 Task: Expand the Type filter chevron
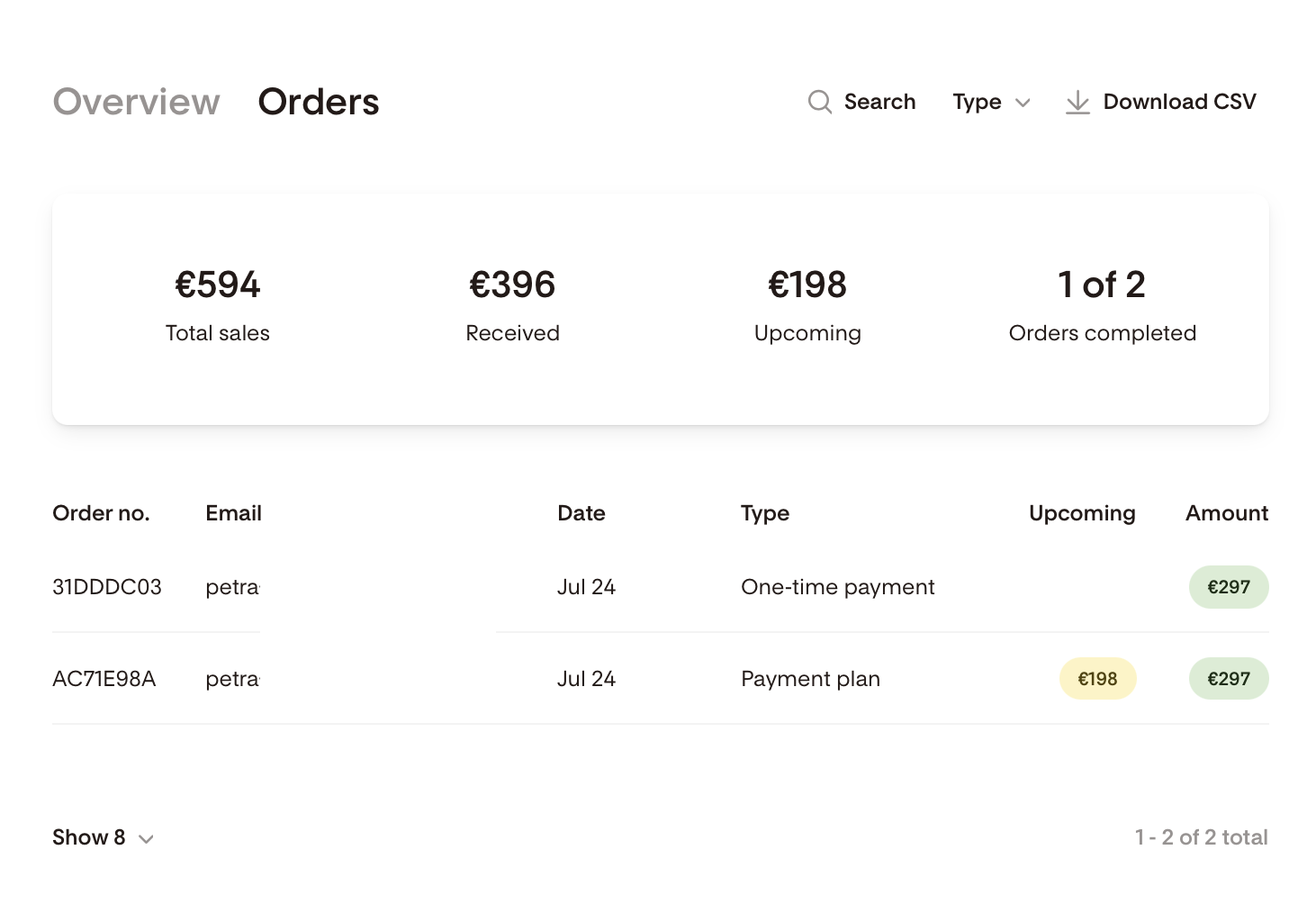1023,103
